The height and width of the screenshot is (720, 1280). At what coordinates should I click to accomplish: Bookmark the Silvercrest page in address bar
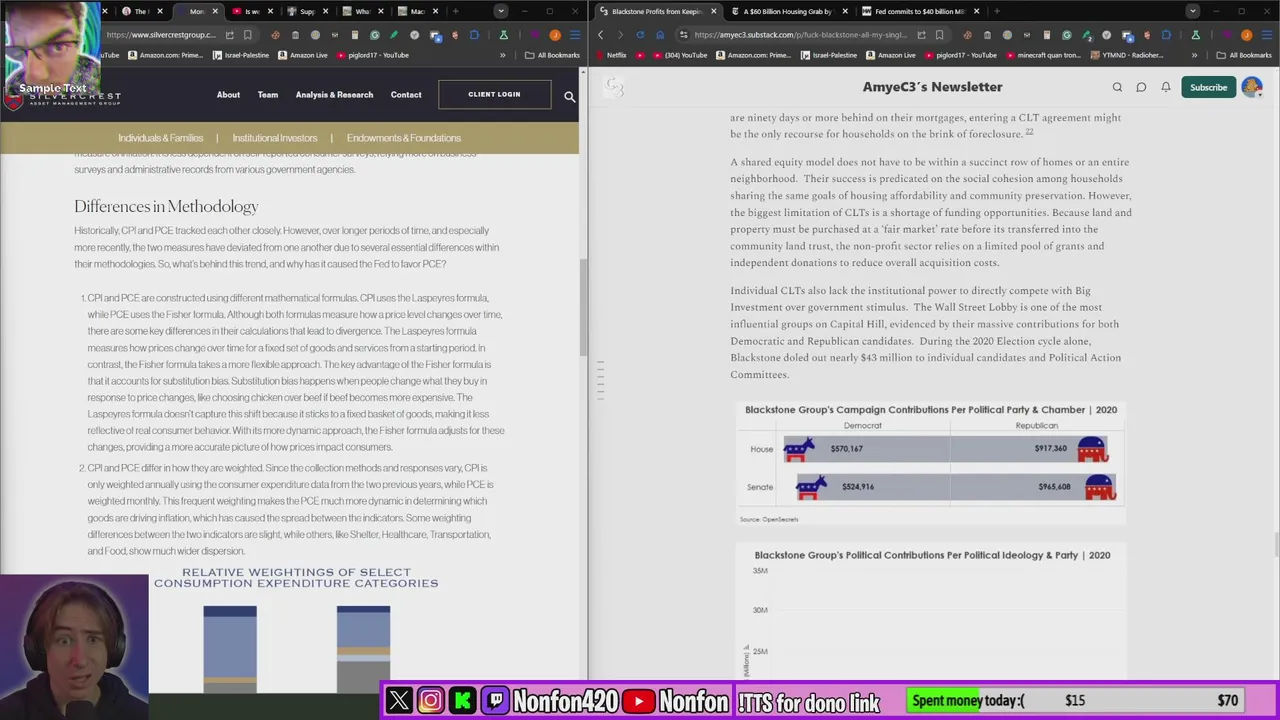click(x=247, y=35)
